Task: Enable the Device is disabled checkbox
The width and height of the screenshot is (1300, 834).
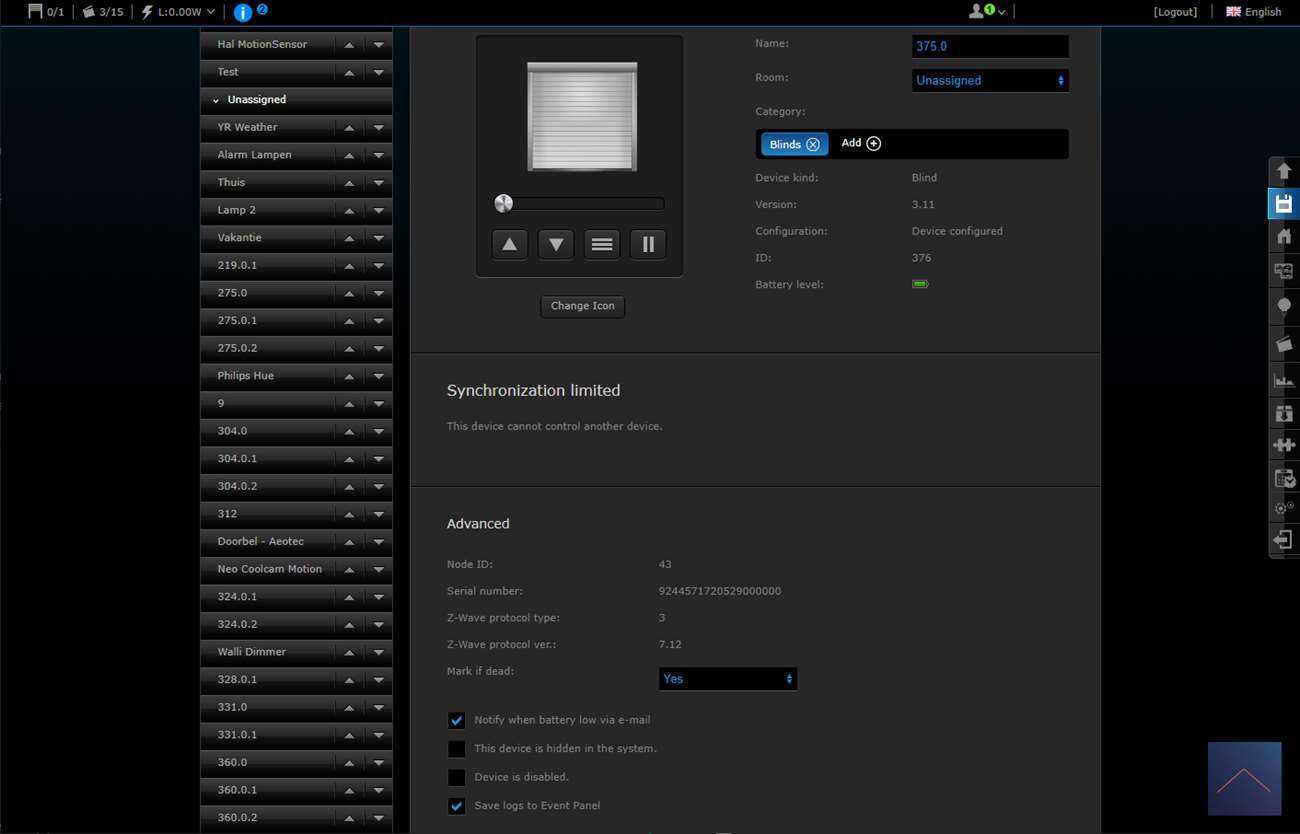Action: (457, 777)
